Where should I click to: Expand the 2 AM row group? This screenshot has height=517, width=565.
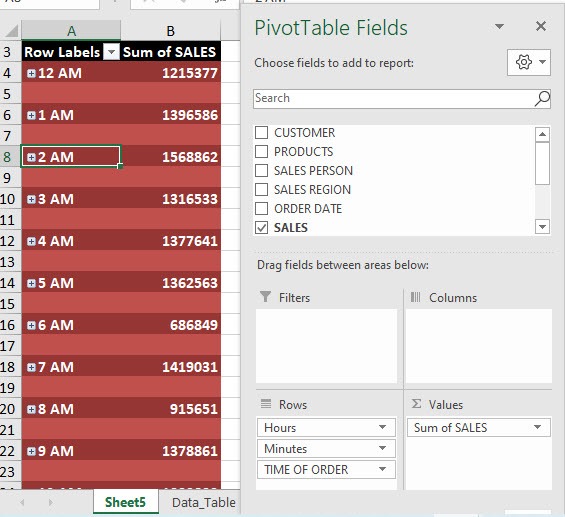pyautogui.click(x=31, y=157)
